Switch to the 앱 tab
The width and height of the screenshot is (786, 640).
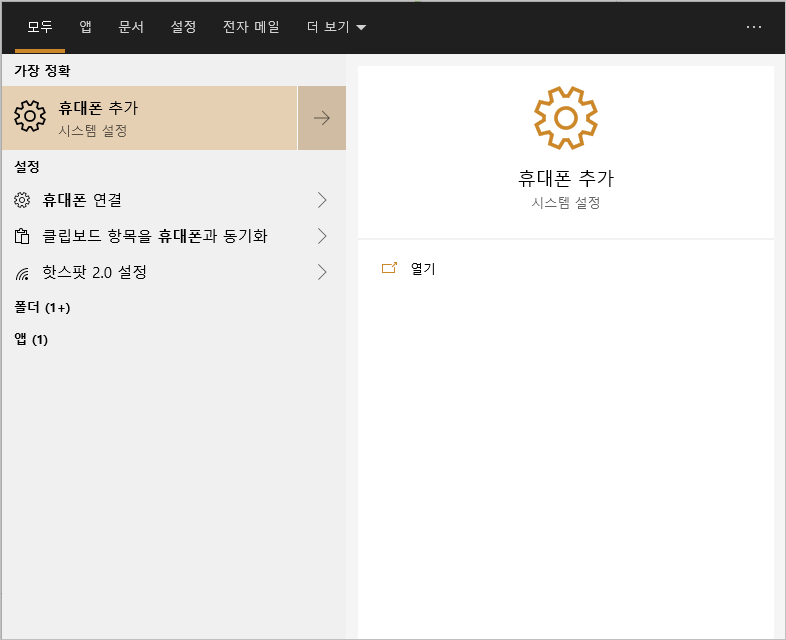click(86, 27)
